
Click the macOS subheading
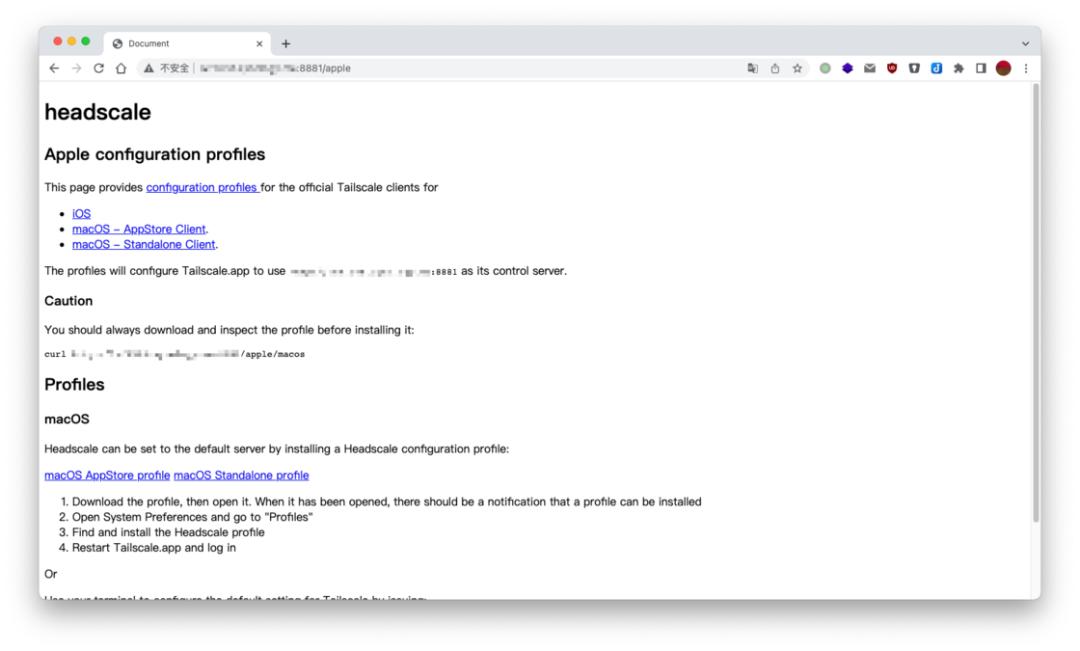(x=67, y=419)
